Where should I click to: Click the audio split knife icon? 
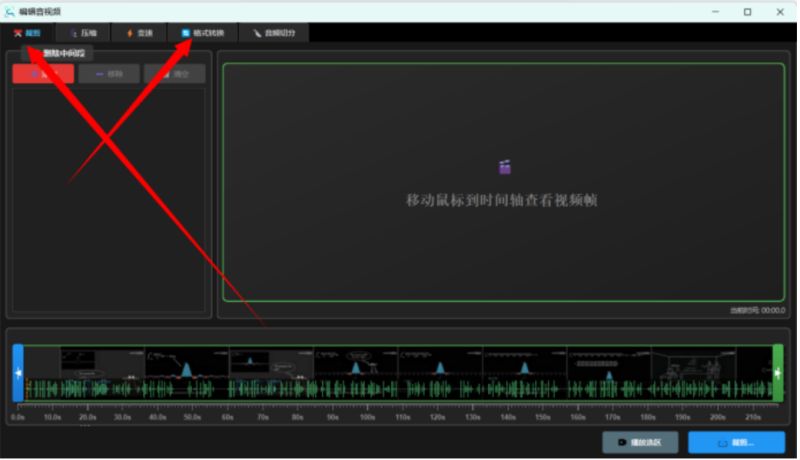[257, 33]
